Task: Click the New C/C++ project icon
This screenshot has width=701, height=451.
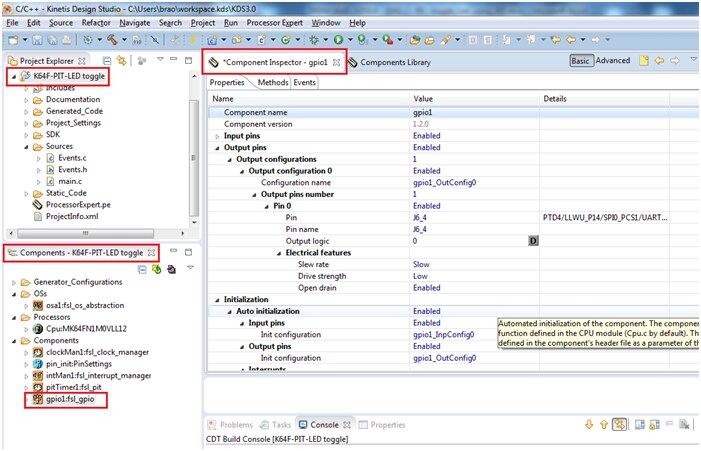Action: point(212,40)
